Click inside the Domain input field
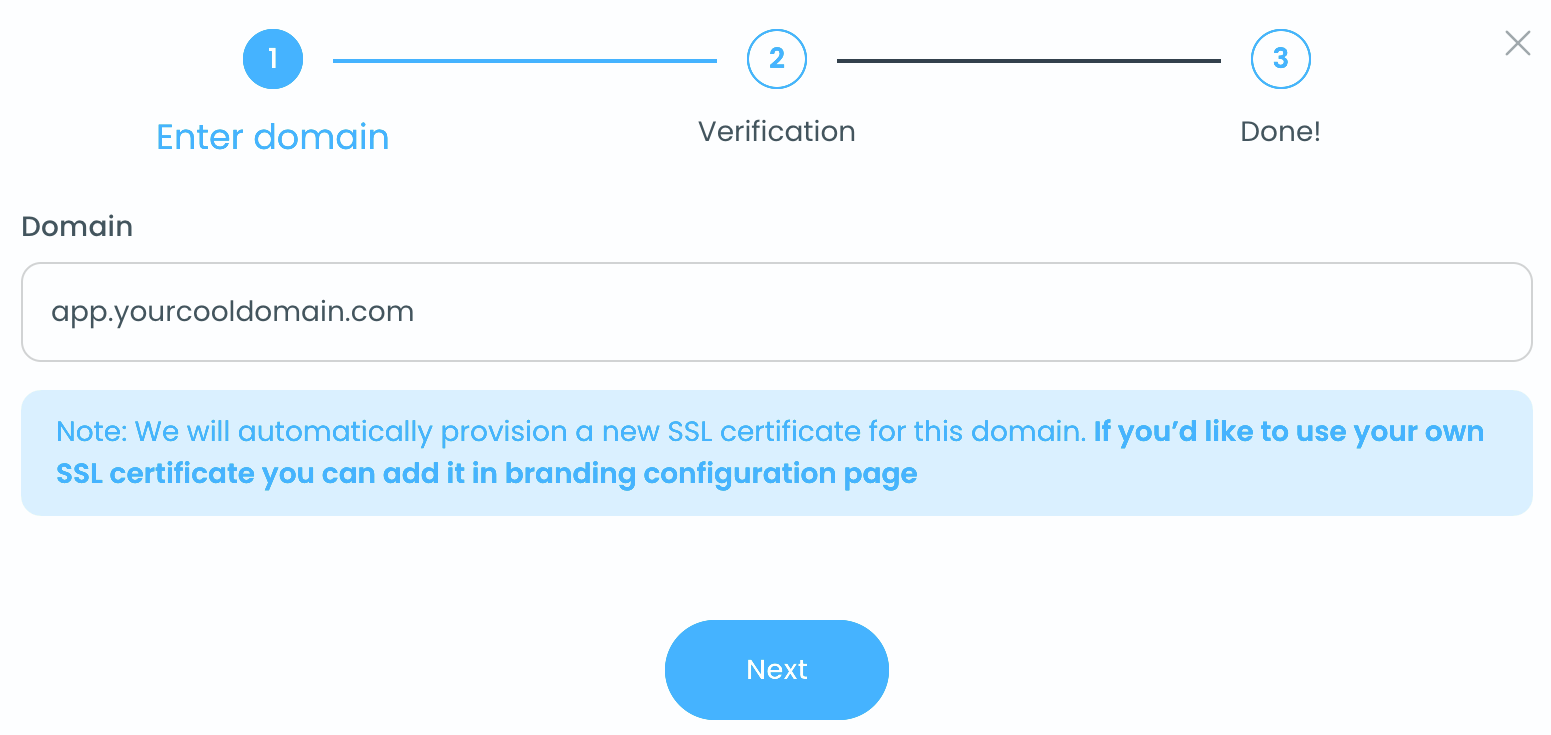Screen dimensions: 1551x735 [x=777, y=312]
